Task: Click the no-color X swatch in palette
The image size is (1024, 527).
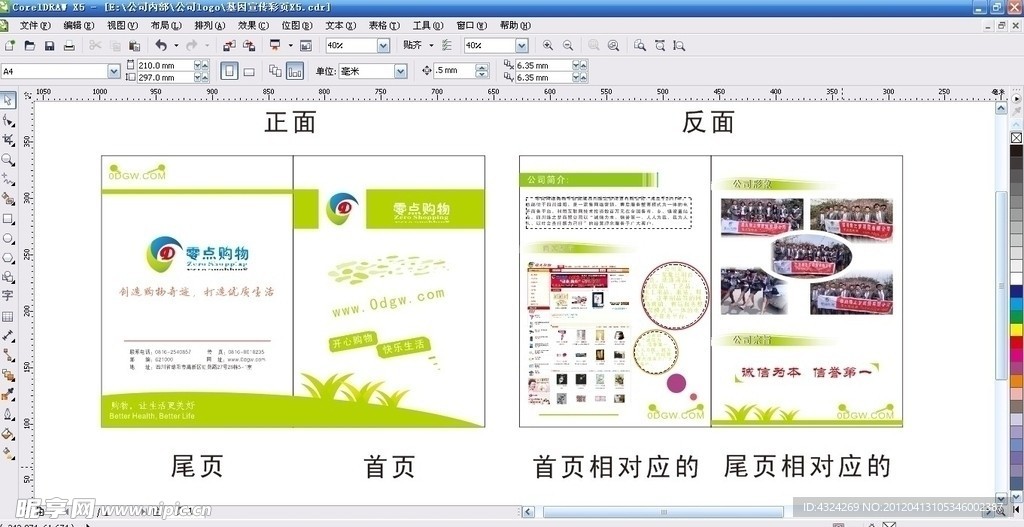Action: [x=1016, y=138]
